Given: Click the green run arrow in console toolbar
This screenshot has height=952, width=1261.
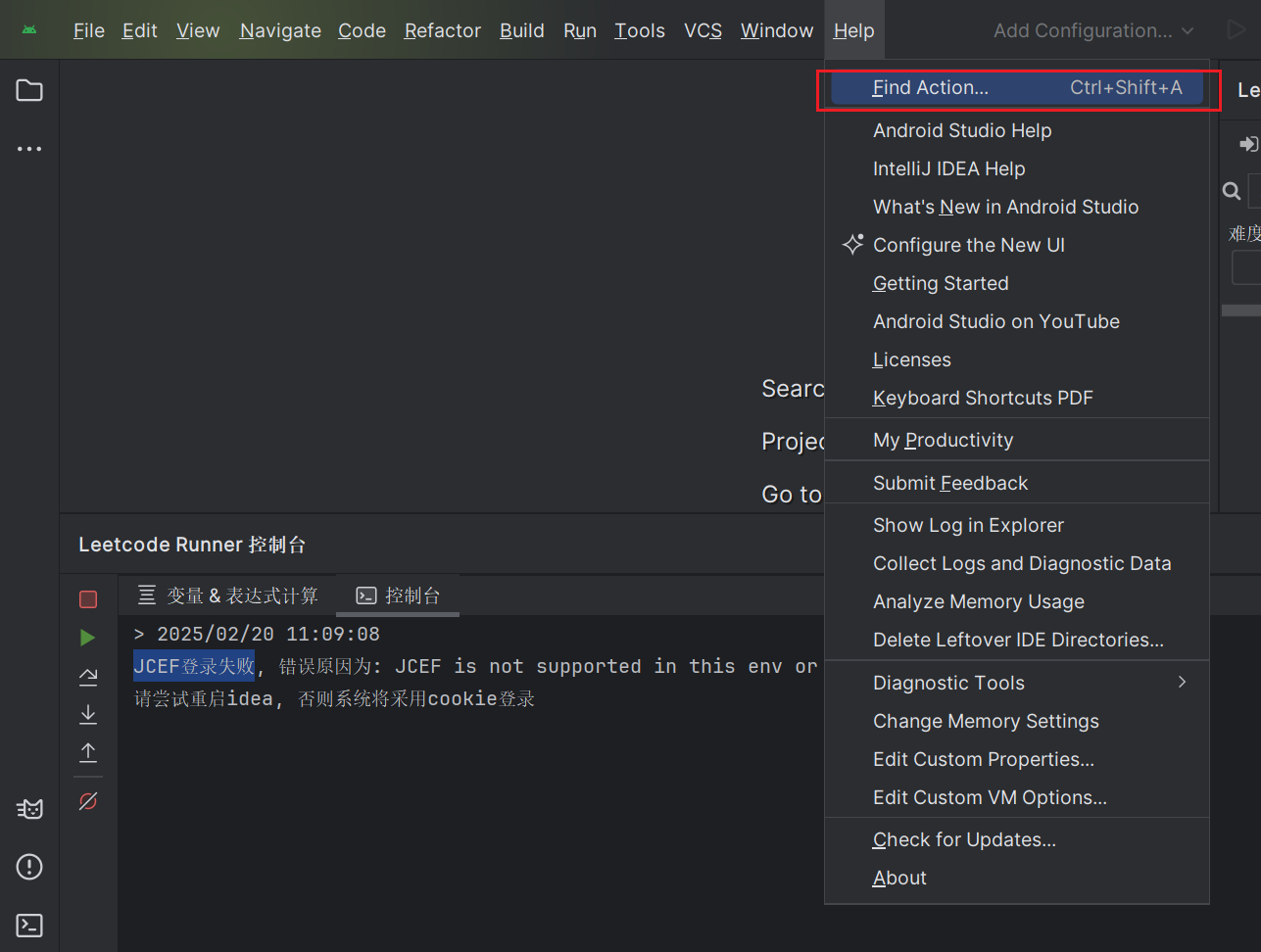Looking at the screenshot, I should click(88, 638).
